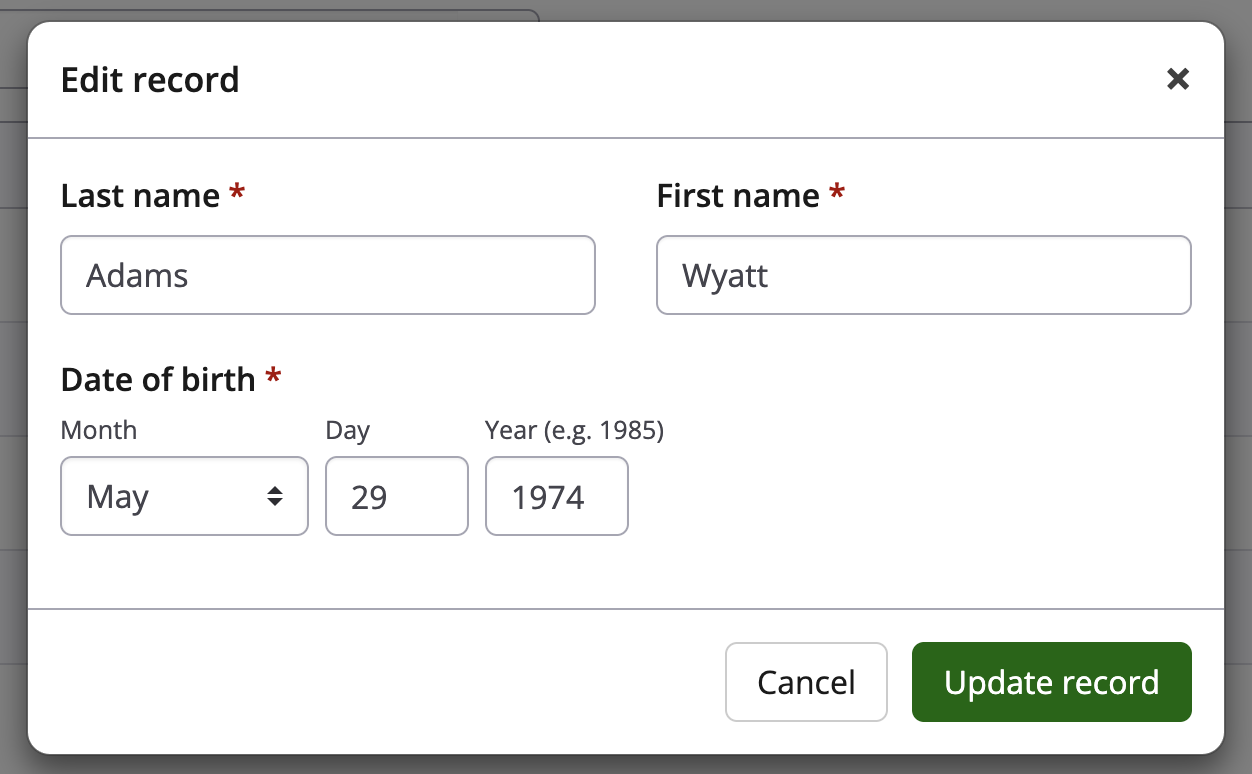The height and width of the screenshot is (774, 1252).
Task: Click the Day field showing 29
Action: click(396, 496)
